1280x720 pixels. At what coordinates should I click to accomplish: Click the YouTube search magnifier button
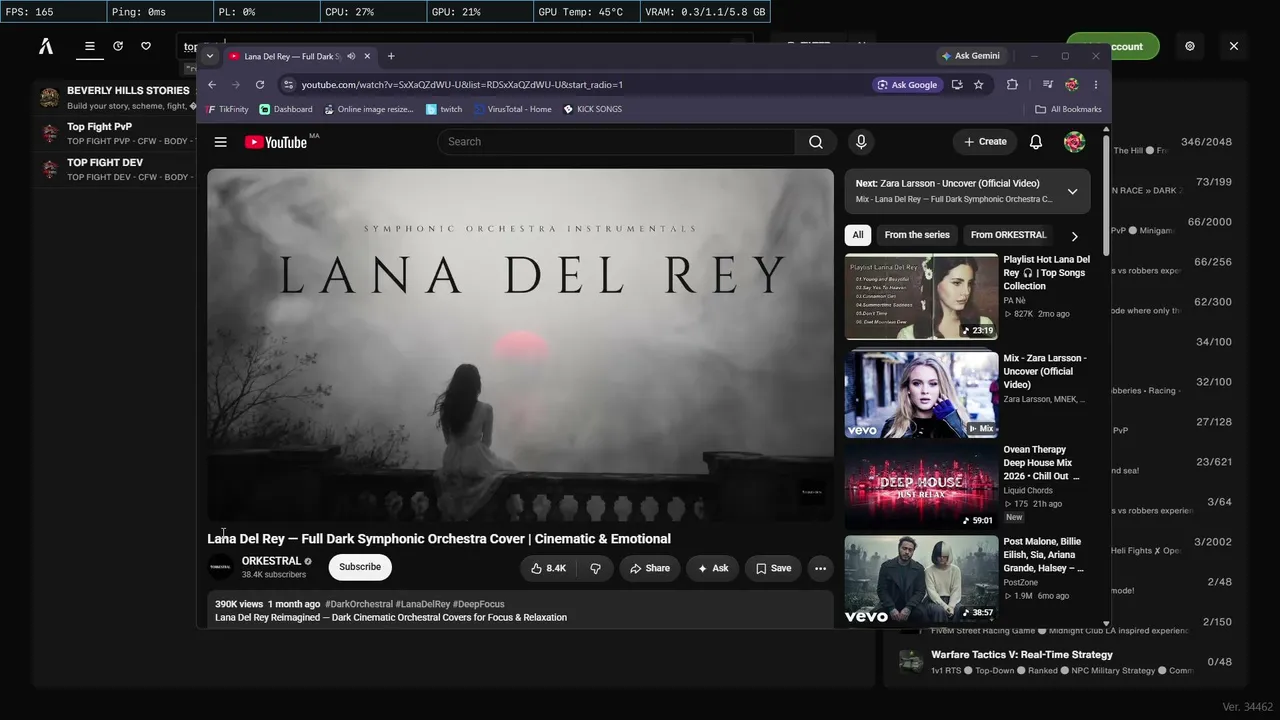click(x=816, y=142)
